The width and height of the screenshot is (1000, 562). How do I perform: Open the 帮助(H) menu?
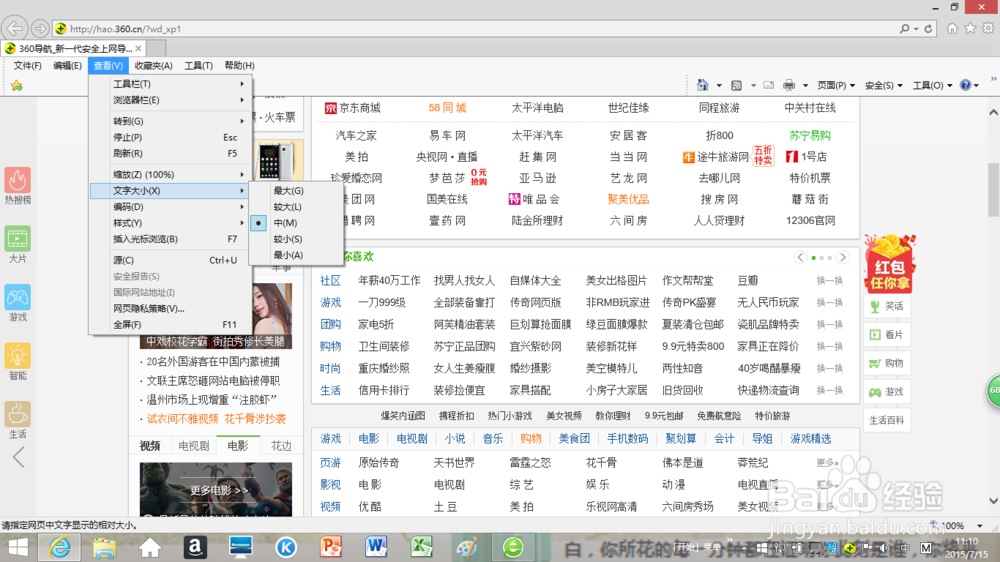click(x=239, y=65)
